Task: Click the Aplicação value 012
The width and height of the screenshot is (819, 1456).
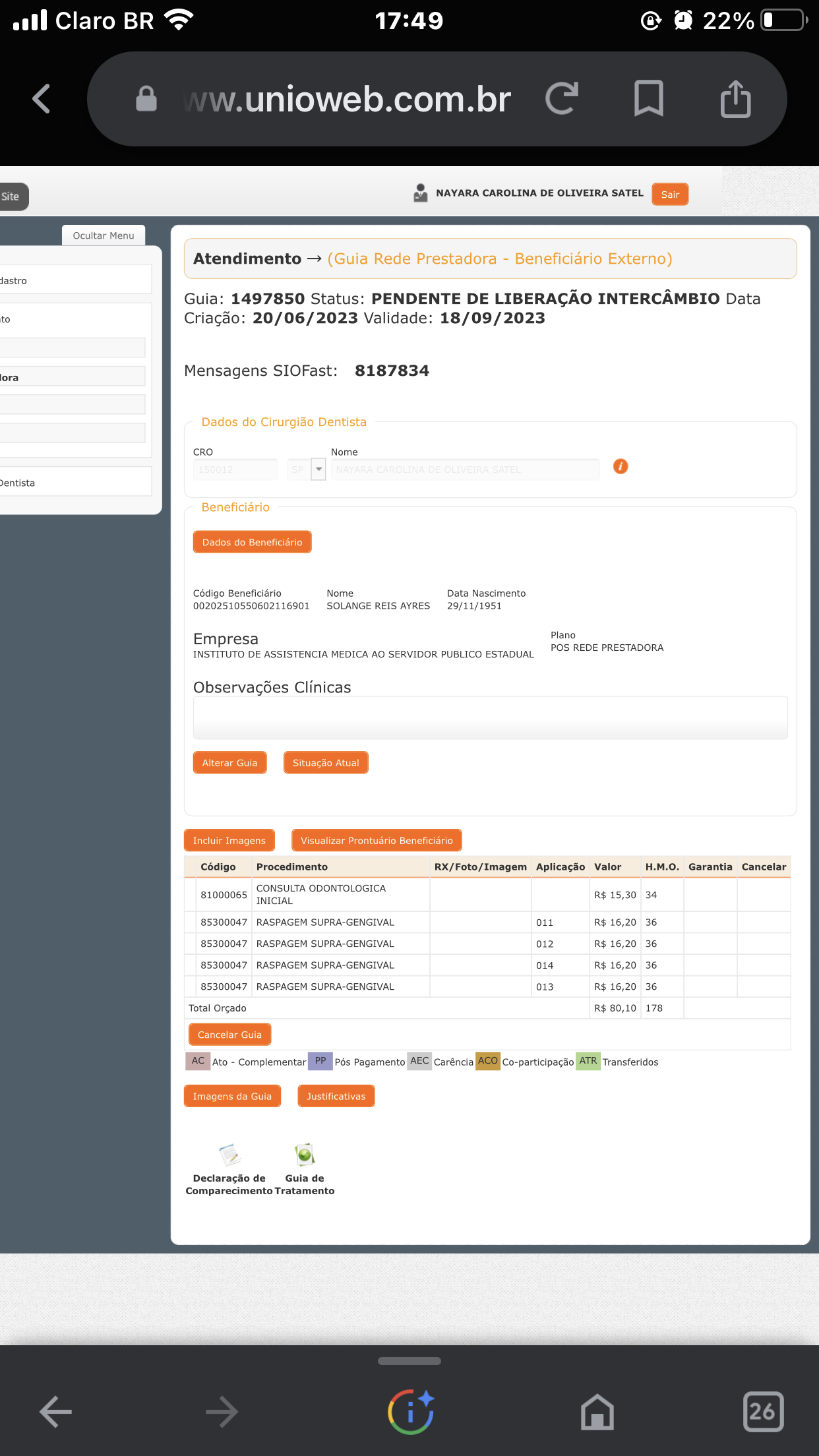Action: [x=545, y=944]
